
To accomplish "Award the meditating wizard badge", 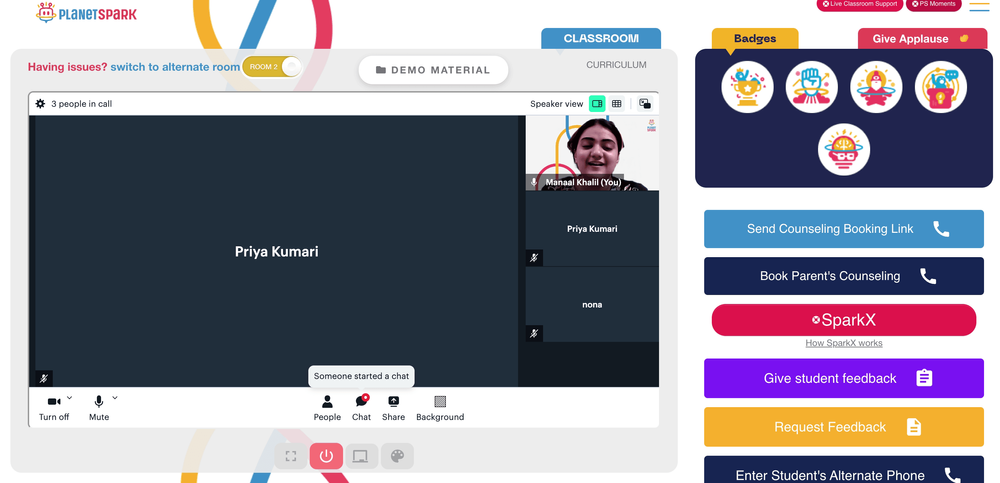I will (876, 87).
